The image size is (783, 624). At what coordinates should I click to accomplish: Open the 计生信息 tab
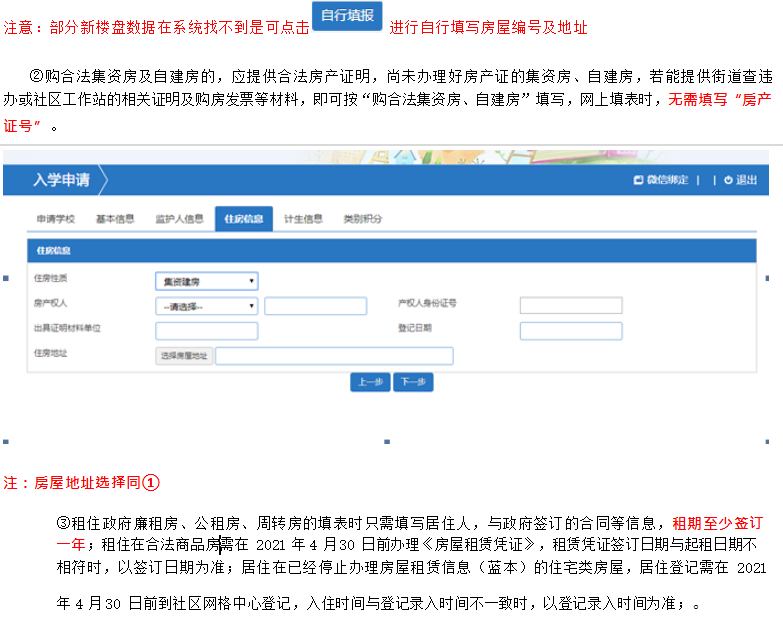[303, 219]
